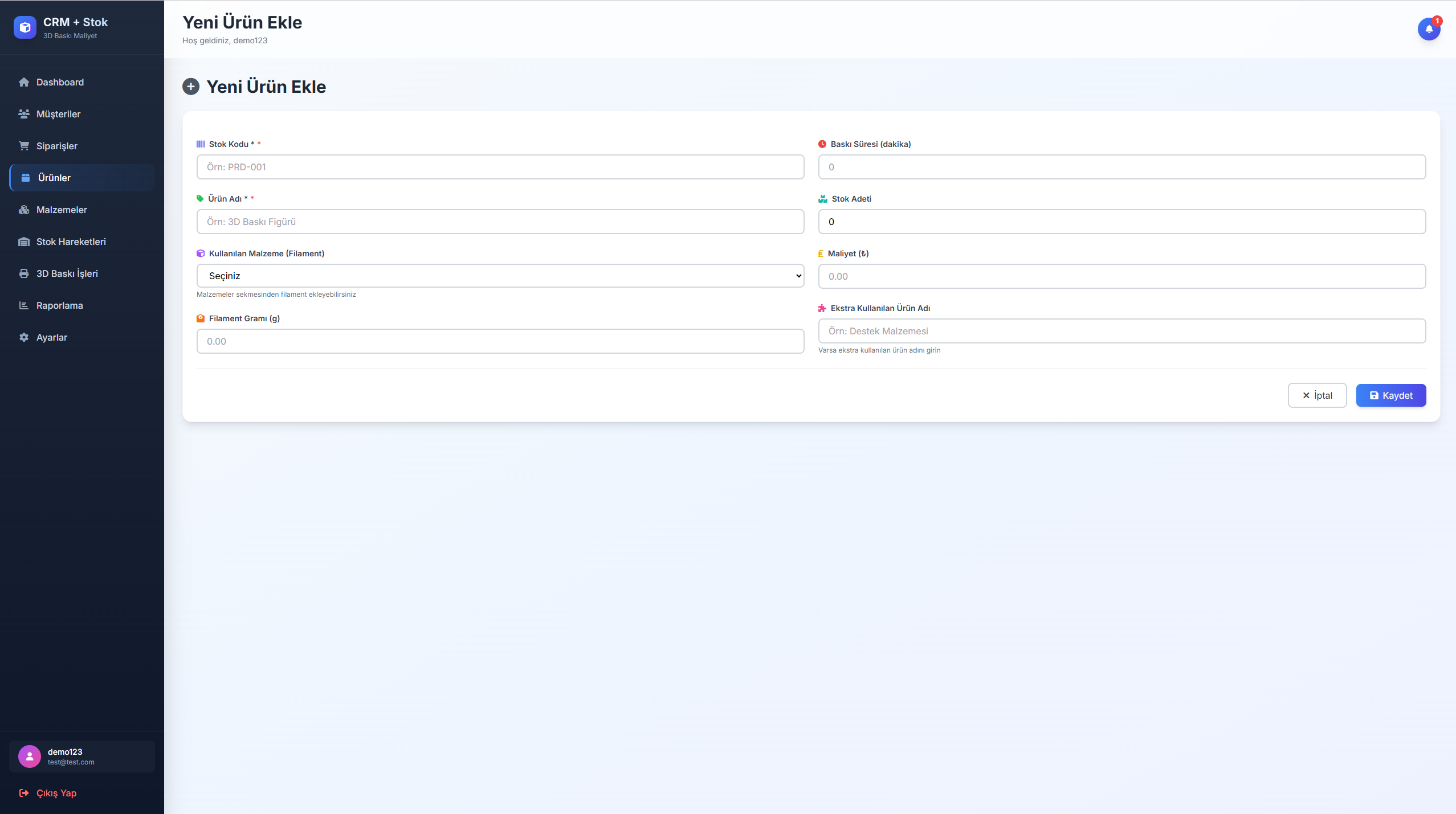Click the Ekstra Kullanılan Ürün Adı field
Screen dimensions: 1456x814
(1121, 331)
